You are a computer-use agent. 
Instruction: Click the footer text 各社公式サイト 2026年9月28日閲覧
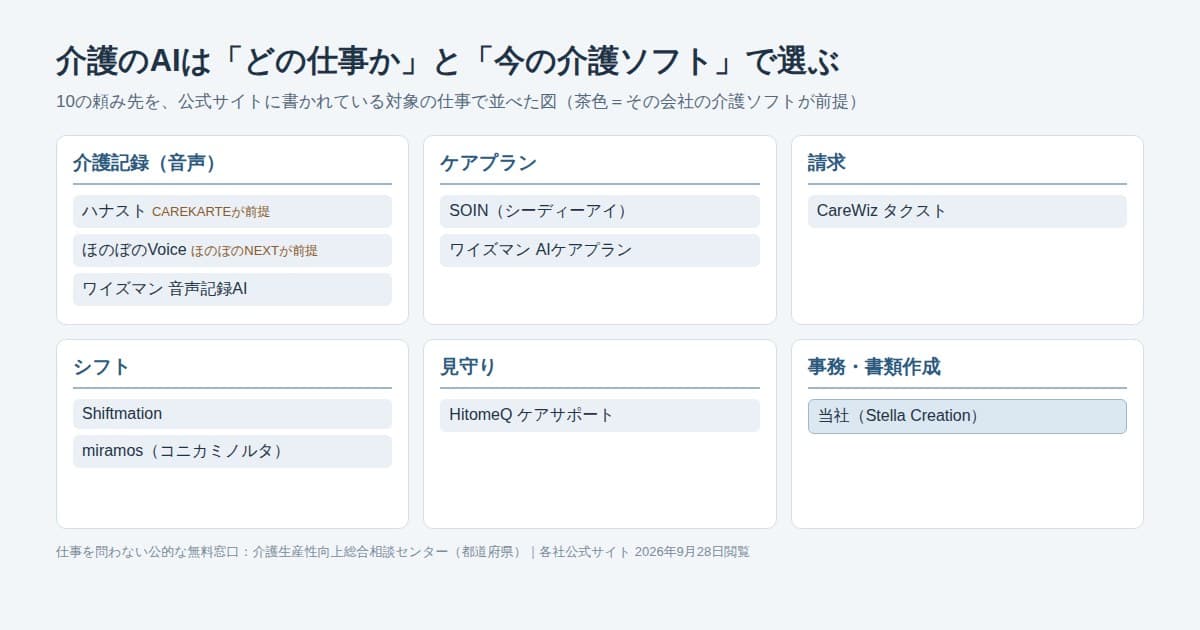coord(644,552)
